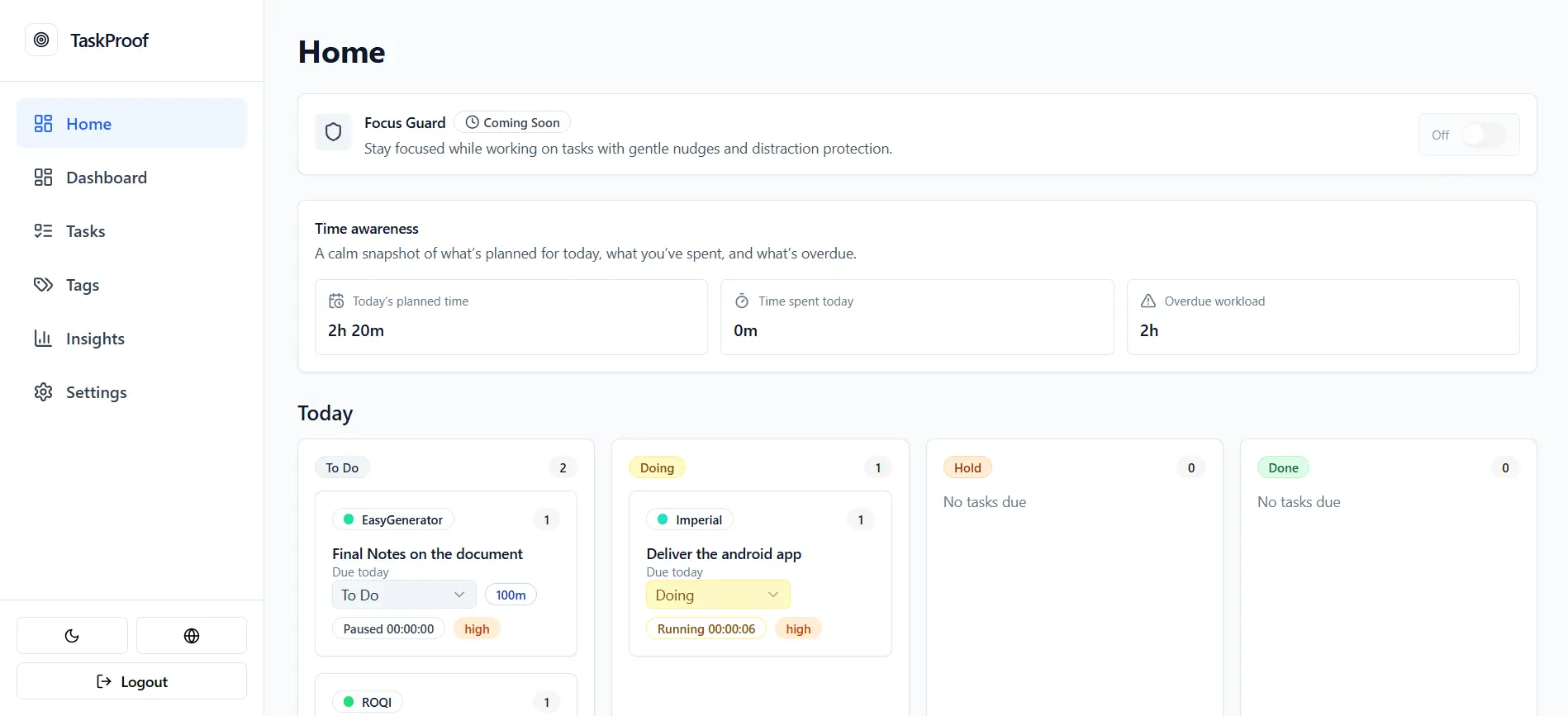
Task: Click the Doing column label
Action: pos(657,467)
